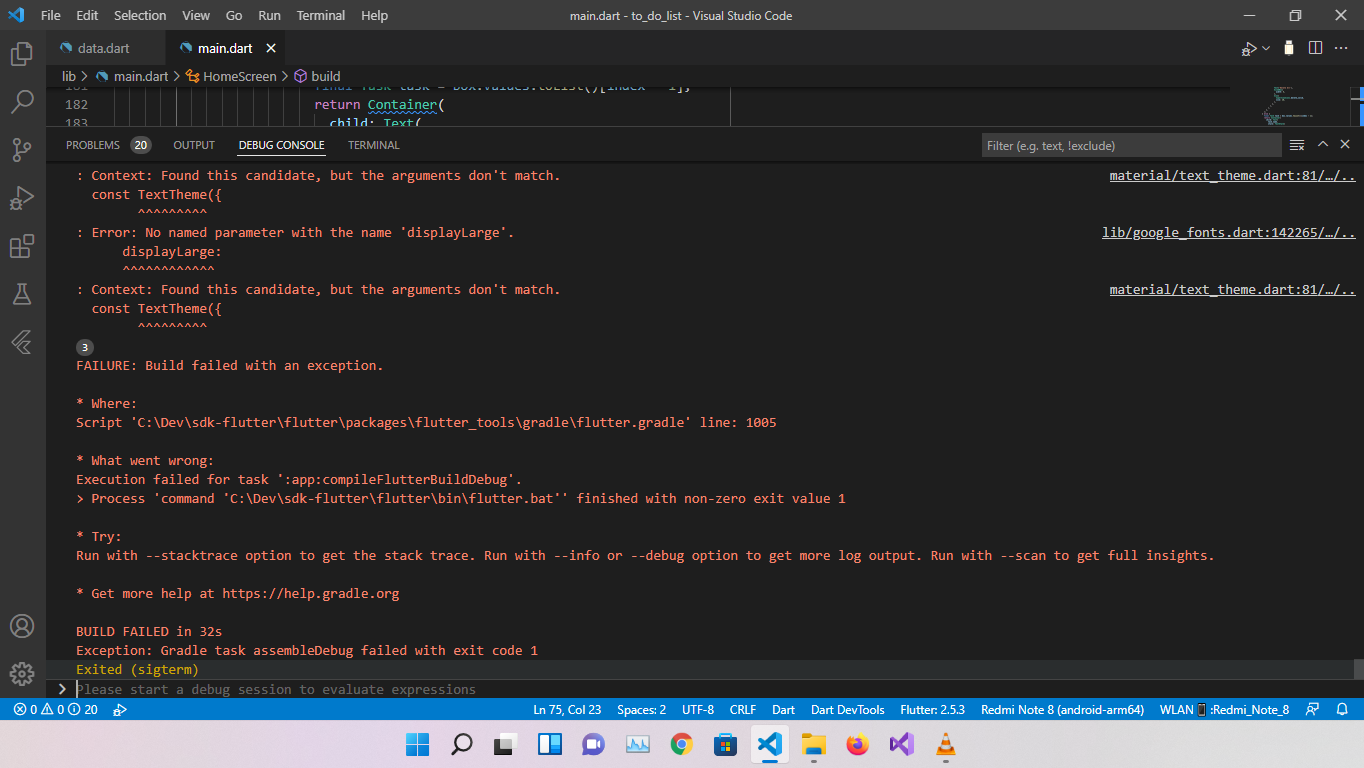Open Dart DevTools from status bar

click(848, 710)
